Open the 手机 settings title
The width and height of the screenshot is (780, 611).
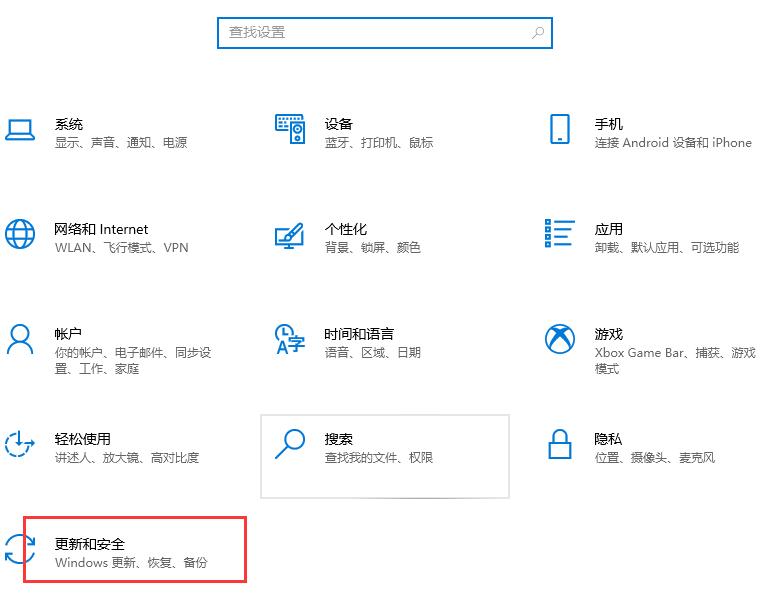[x=608, y=124]
